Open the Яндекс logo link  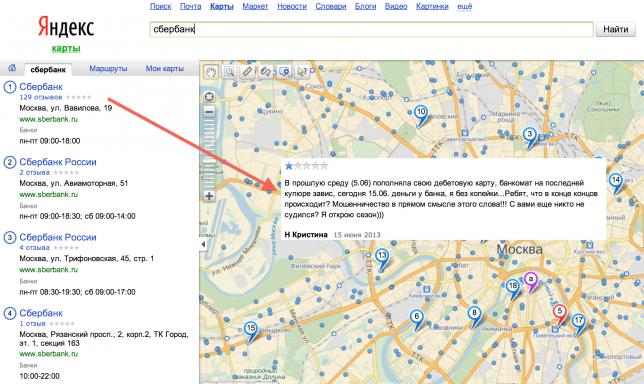66,27
